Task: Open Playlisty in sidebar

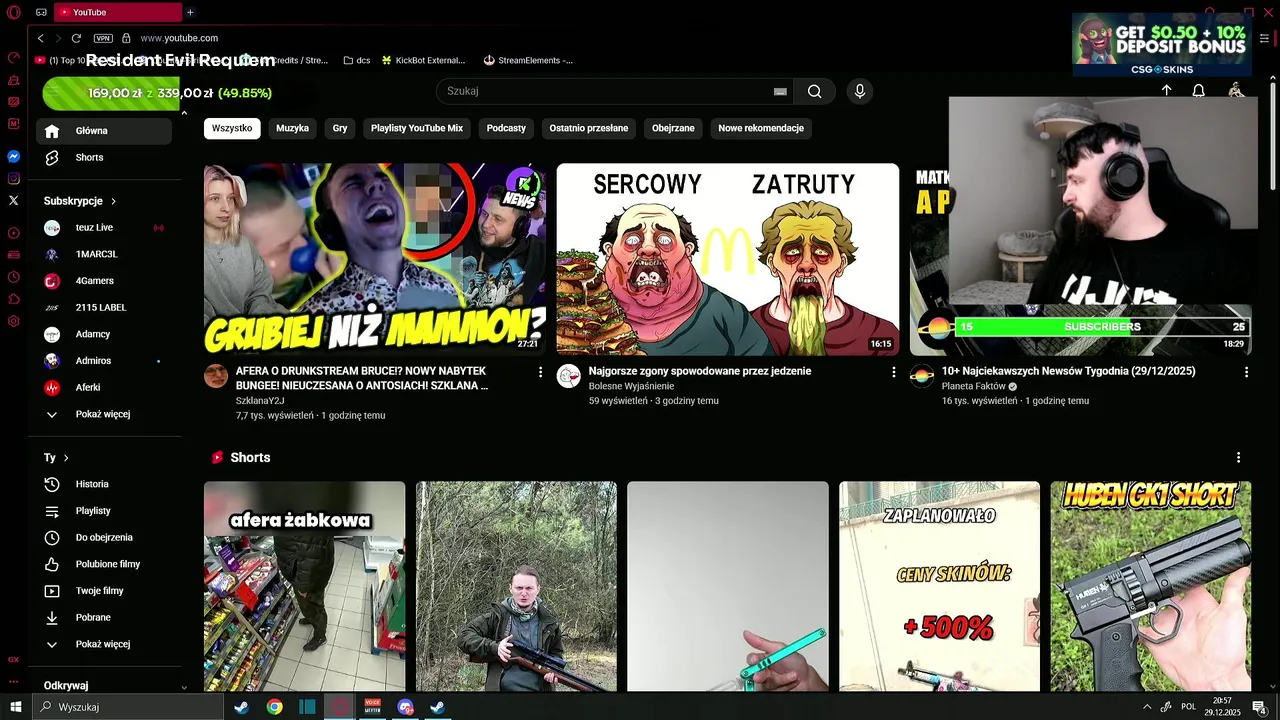Action: pos(105,511)
